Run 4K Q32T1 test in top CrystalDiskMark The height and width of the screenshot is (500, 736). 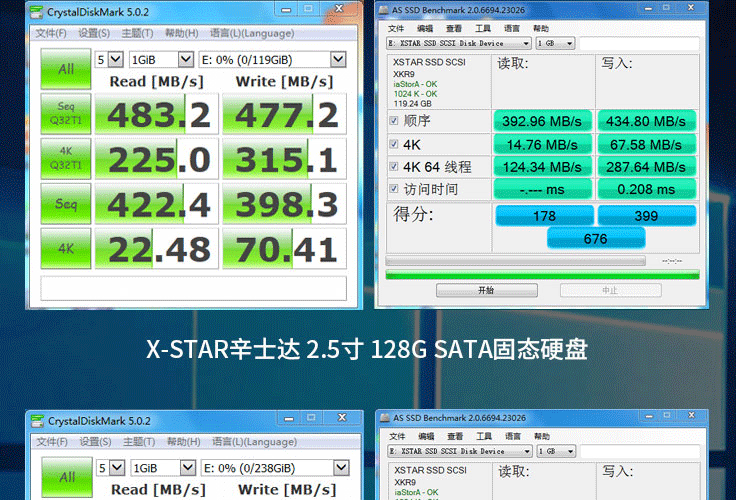[66, 158]
